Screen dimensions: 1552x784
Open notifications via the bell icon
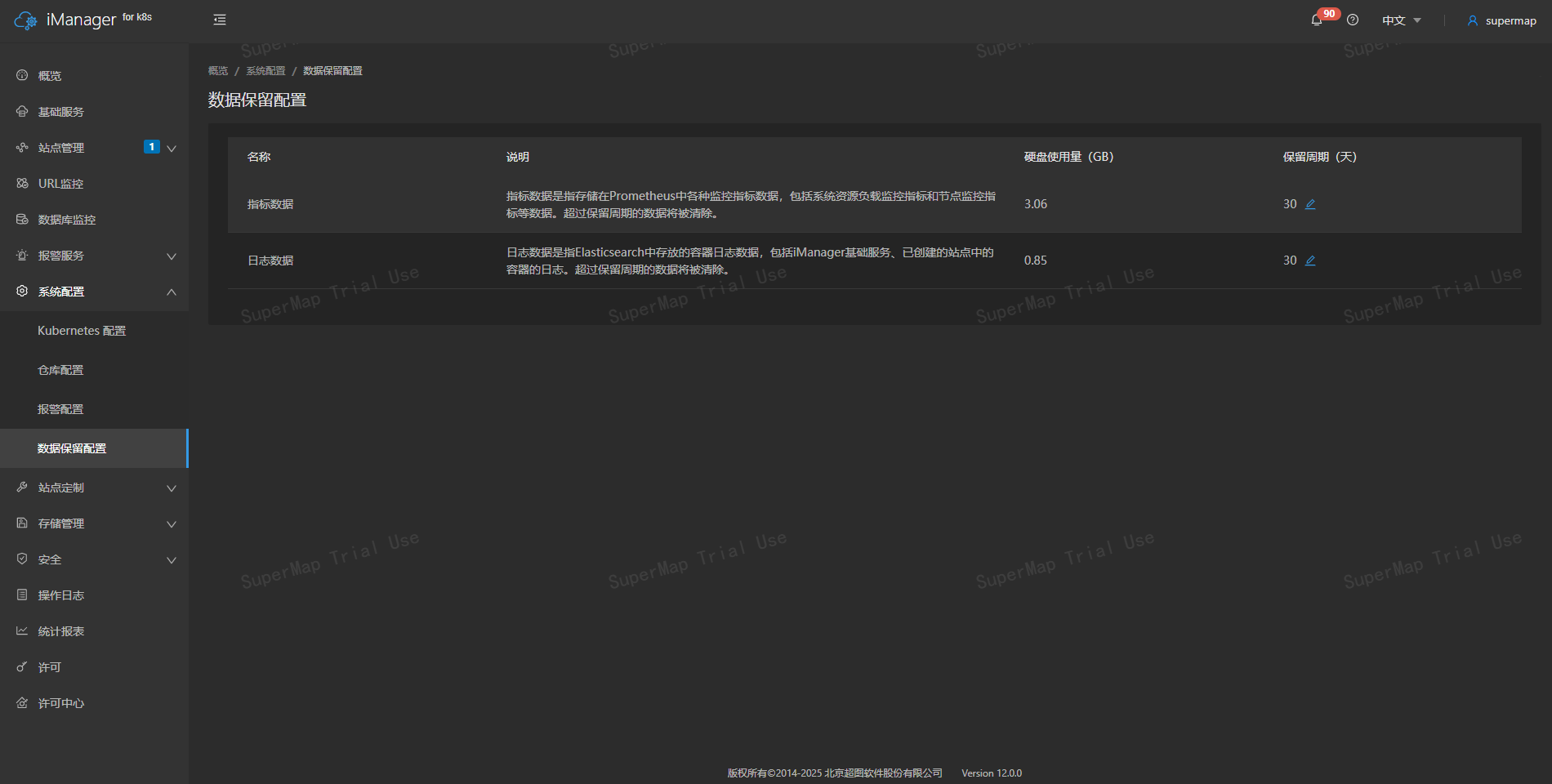click(1316, 20)
